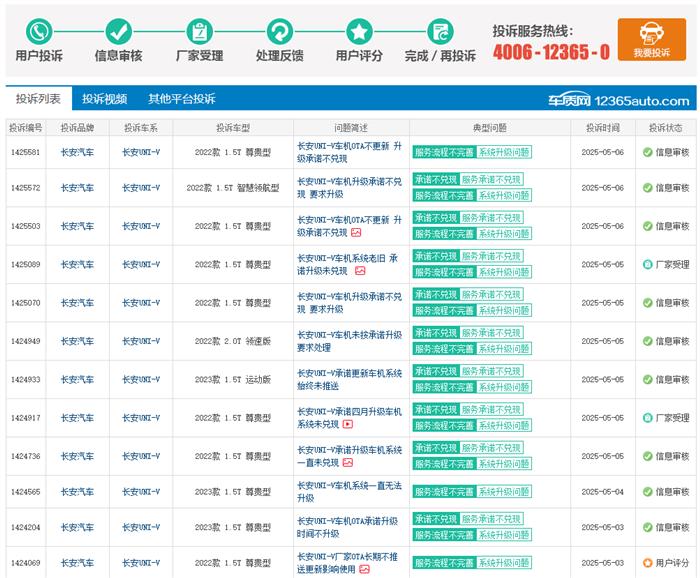700x578 pixels.
Task: Click 承诺不兑现 tag in row 1424204
Action: (436, 519)
